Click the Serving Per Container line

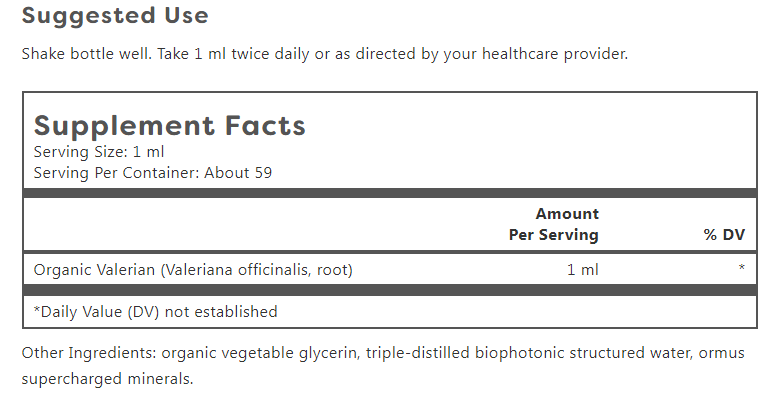click(153, 173)
